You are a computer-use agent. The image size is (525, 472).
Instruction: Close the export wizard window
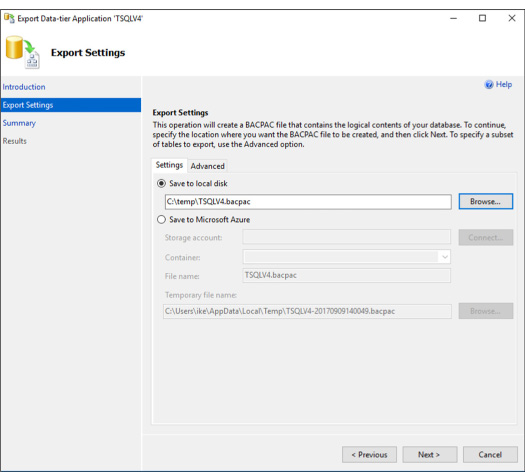tap(512, 18)
